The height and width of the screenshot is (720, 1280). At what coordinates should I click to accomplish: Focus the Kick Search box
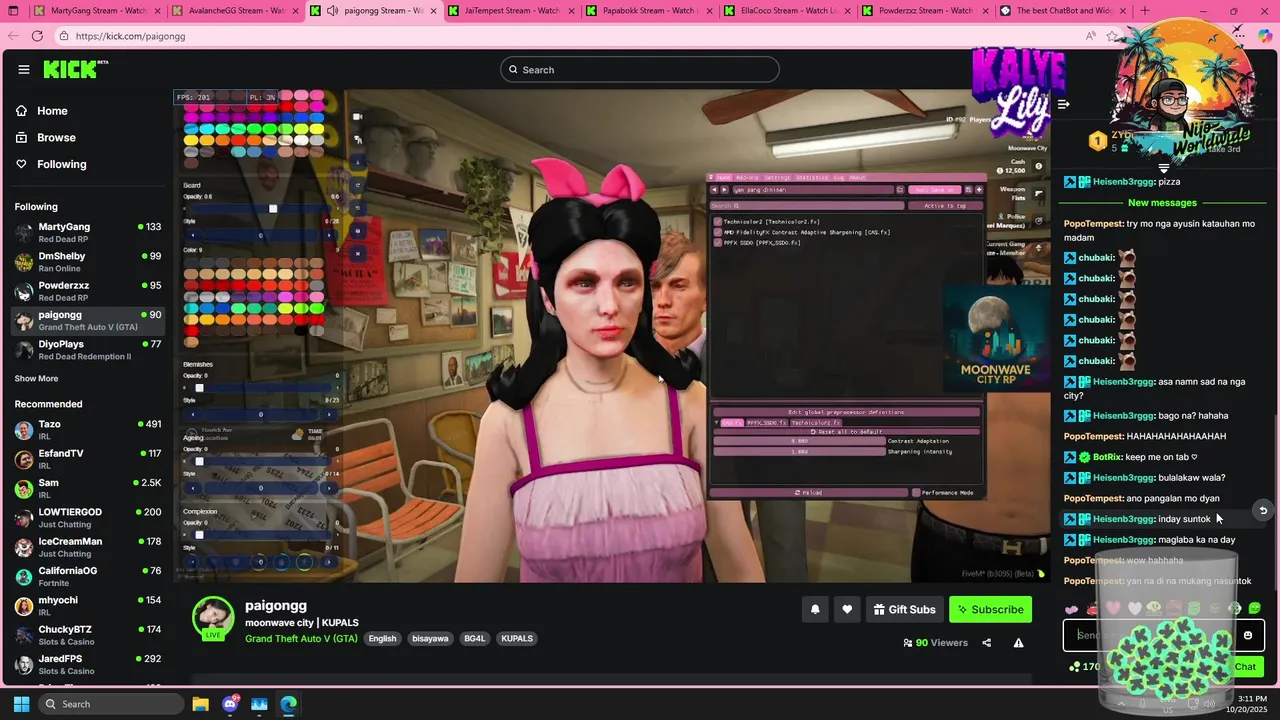[640, 69]
